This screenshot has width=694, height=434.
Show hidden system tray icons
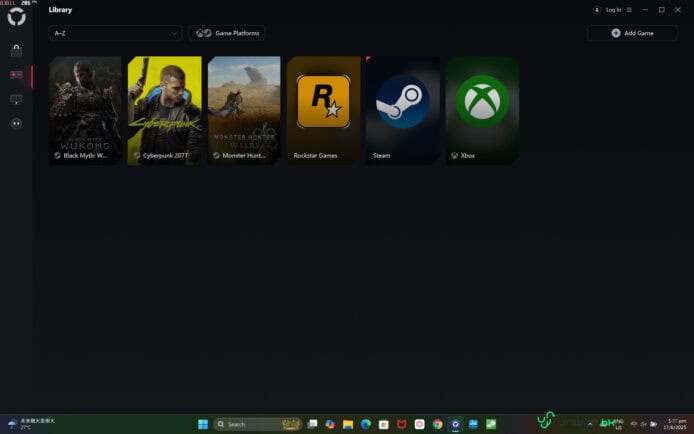[x=590, y=424]
